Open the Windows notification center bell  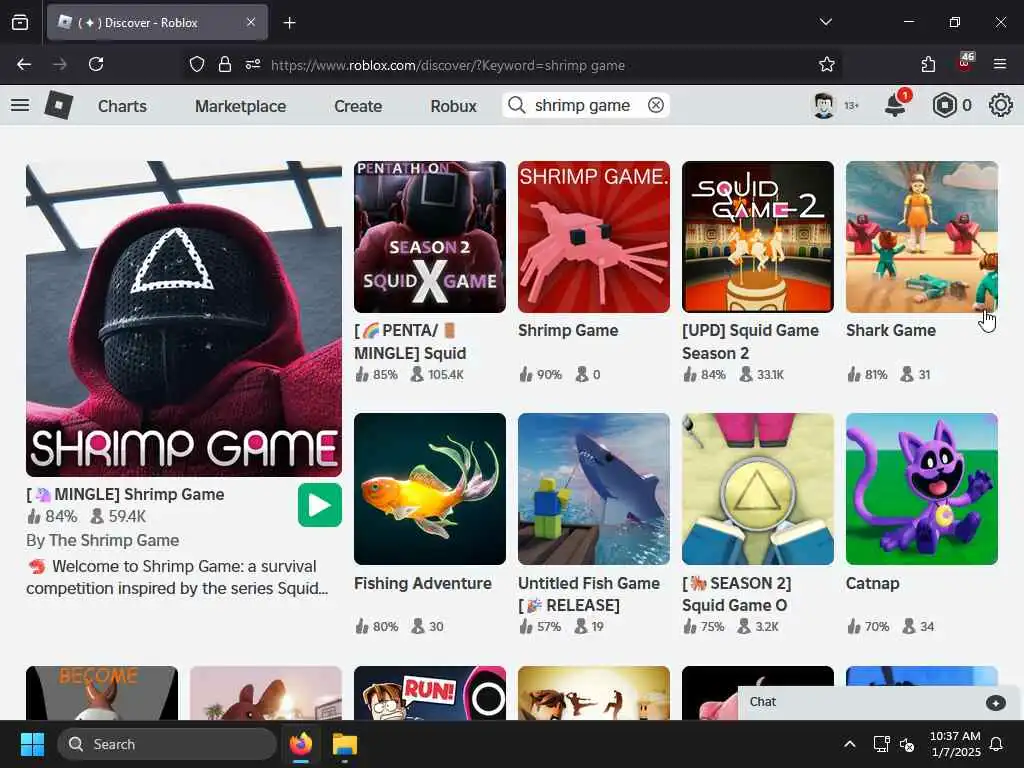[x=996, y=744]
